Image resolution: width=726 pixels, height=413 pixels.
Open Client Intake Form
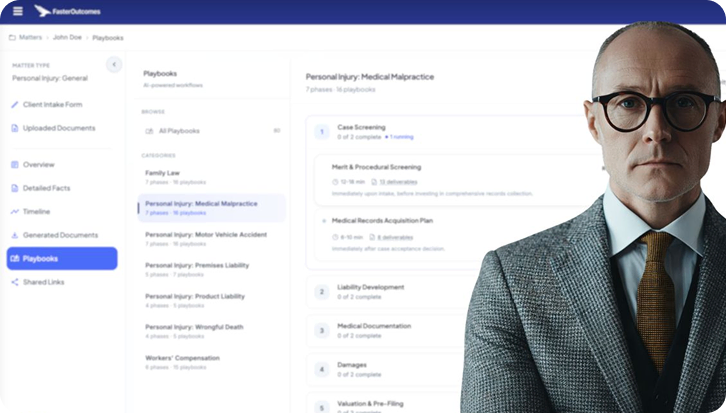(52, 105)
